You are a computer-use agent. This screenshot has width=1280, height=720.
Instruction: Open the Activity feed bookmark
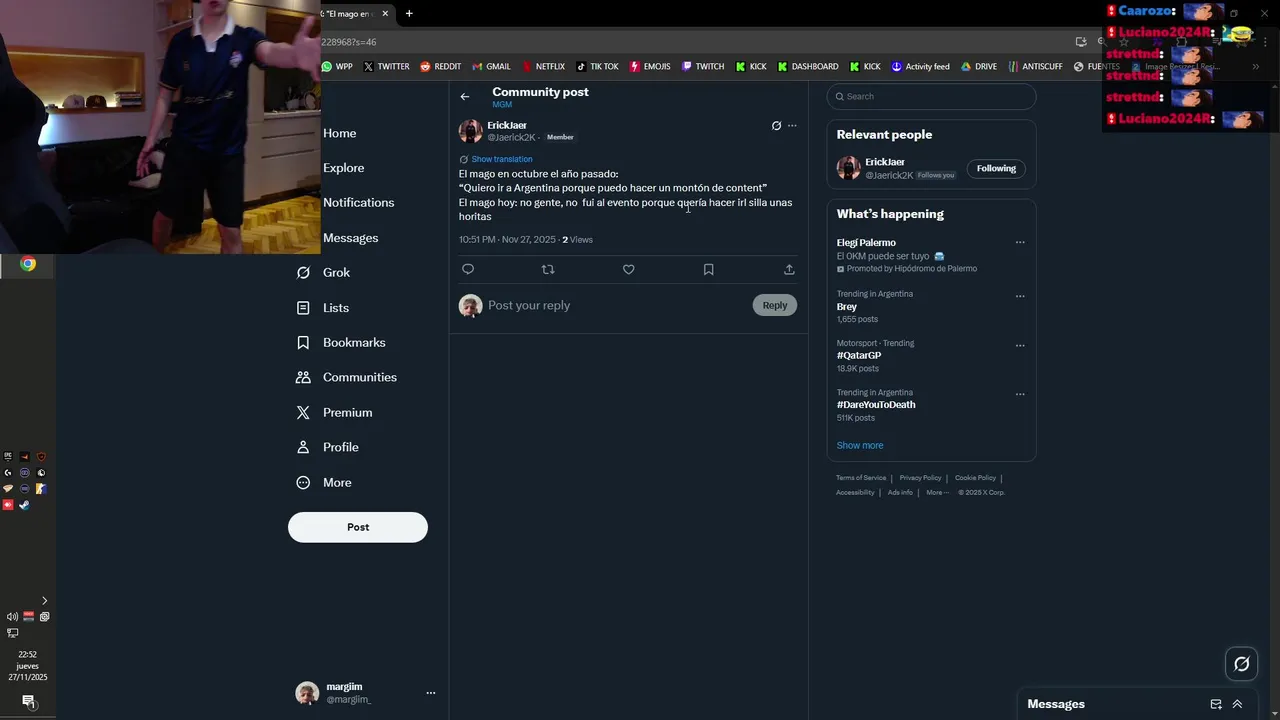(x=920, y=67)
